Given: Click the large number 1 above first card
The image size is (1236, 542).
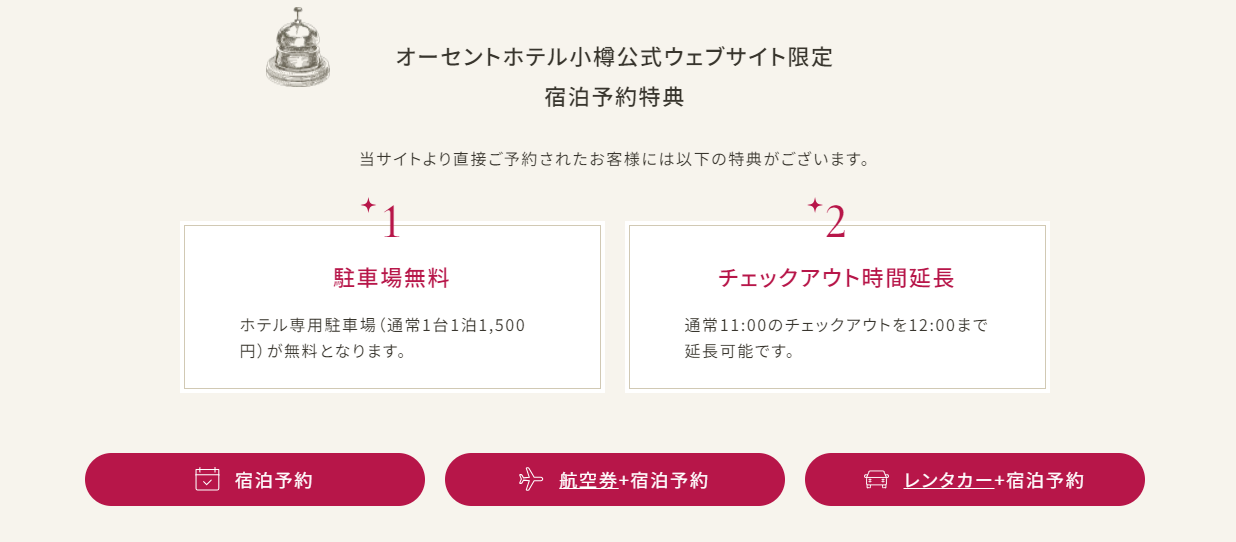Looking at the screenshot, I should point(391,223).
